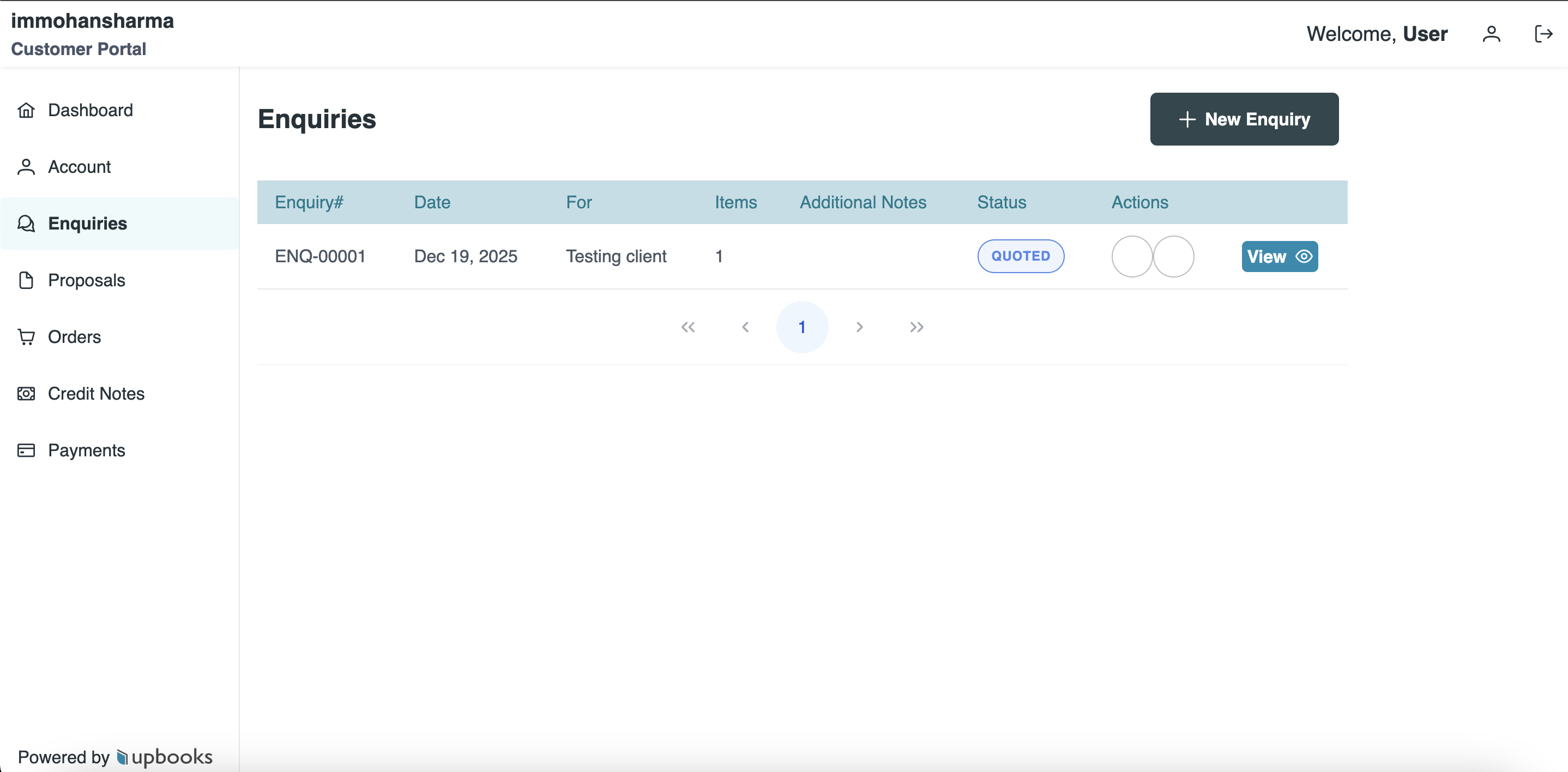Select the Account icon in the sidebar
The image size is (1568, 772).
tap(26, 166)
